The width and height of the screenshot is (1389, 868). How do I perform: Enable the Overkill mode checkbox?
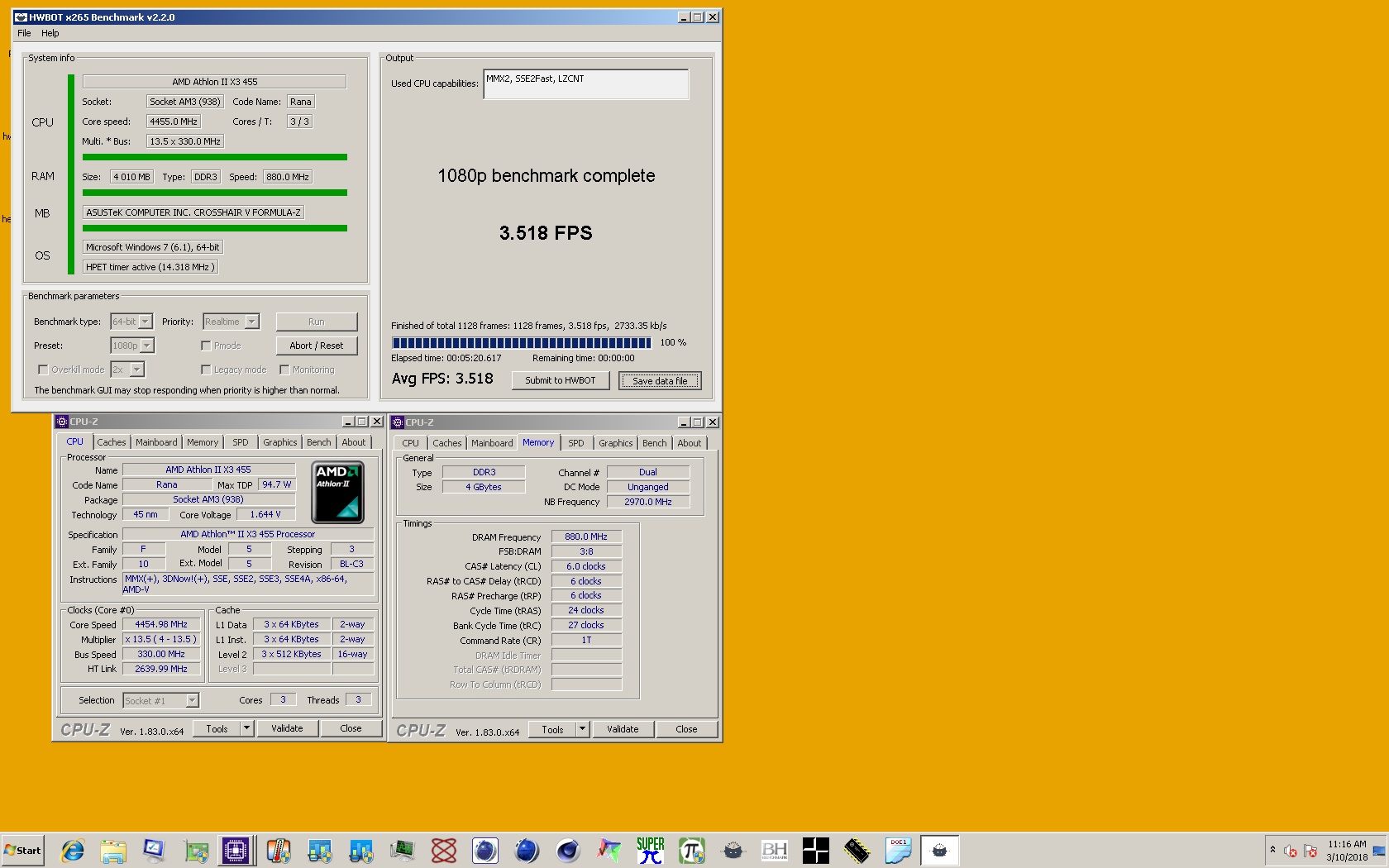click(43, 370)
